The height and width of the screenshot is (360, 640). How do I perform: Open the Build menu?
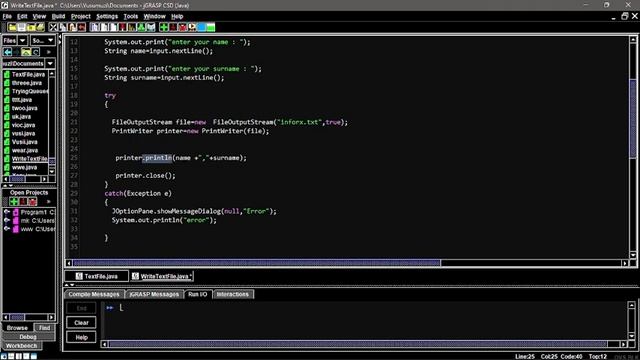[58, 16]
